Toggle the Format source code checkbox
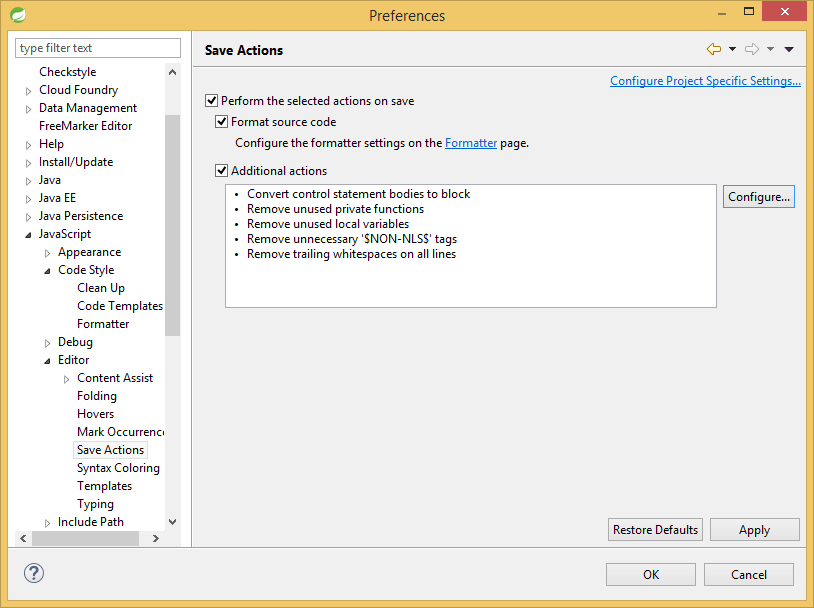The width and height of the screenshot is (814, 608). tap(222, 122)
